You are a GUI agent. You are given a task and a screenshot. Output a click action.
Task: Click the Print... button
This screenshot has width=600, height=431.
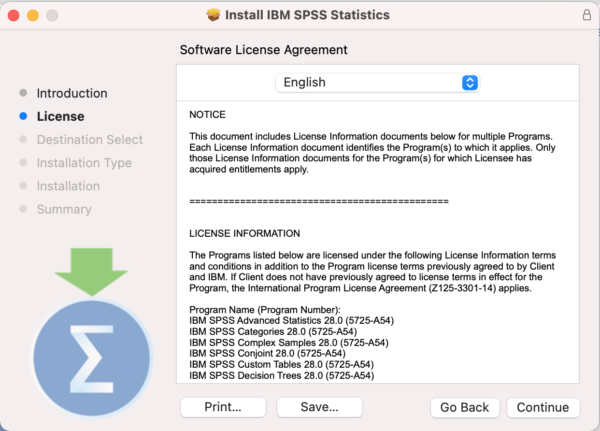click(223, 407)
